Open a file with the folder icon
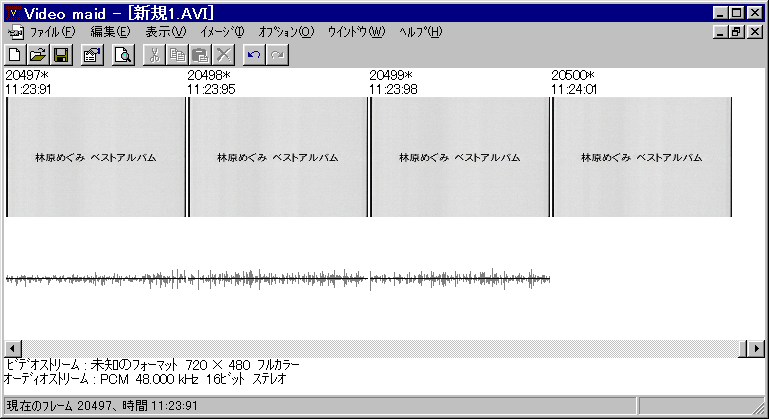 pyautogui.click(x=37, y=55)
